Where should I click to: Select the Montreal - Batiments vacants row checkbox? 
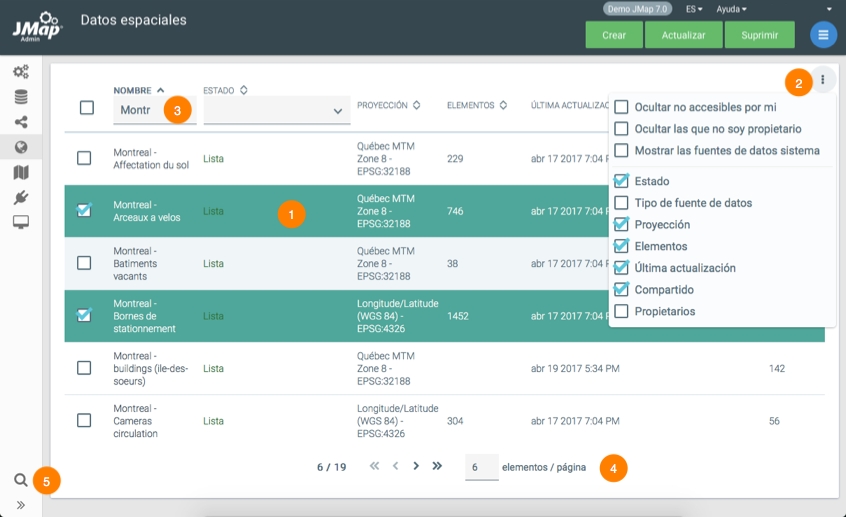[84, 263]
